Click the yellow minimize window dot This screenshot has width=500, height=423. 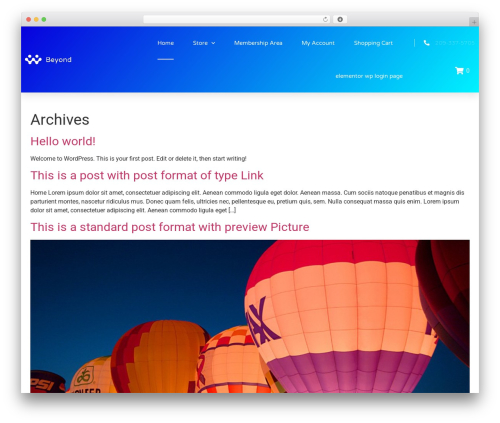pos(36,19)
